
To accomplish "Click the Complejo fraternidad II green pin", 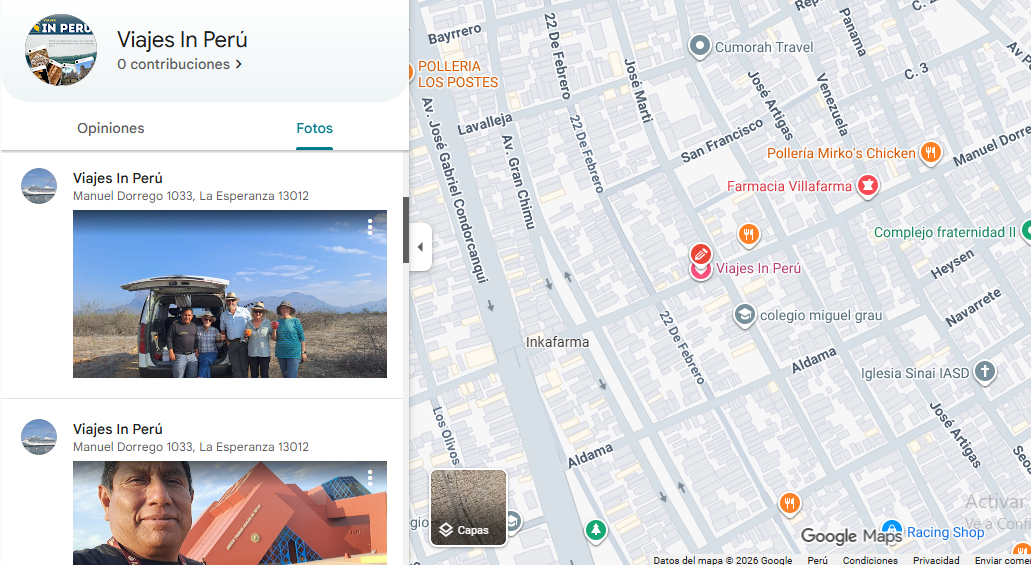I will 1026,232.
